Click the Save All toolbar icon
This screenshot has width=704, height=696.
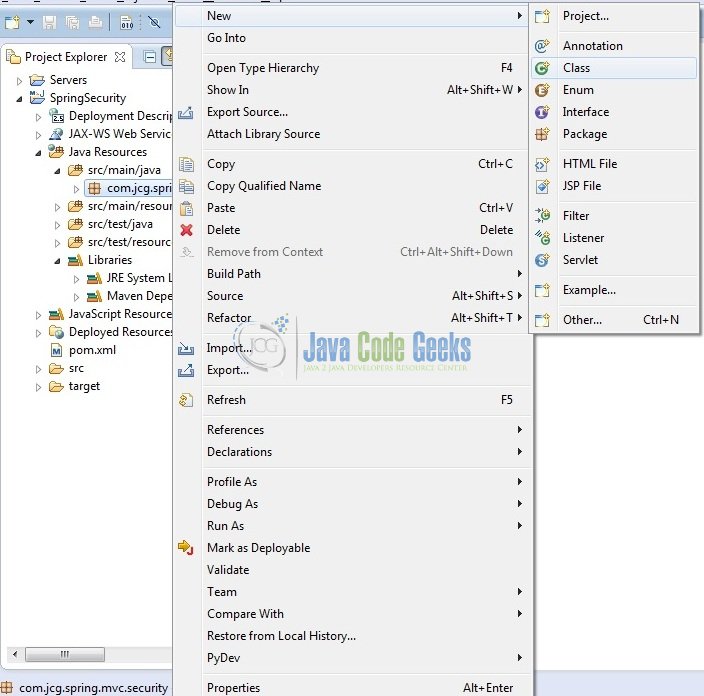[72, 22]
